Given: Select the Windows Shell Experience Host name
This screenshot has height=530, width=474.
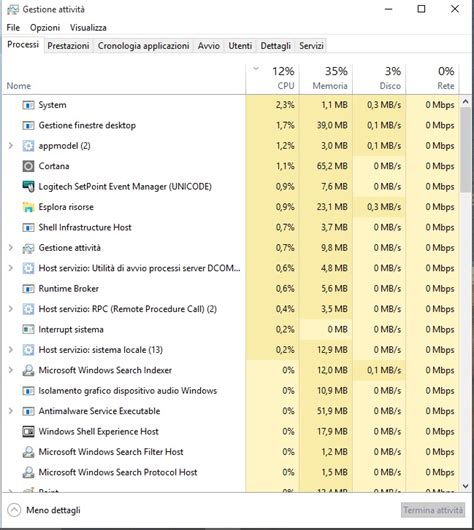Looking at the screenshot, I should (98, 432).
